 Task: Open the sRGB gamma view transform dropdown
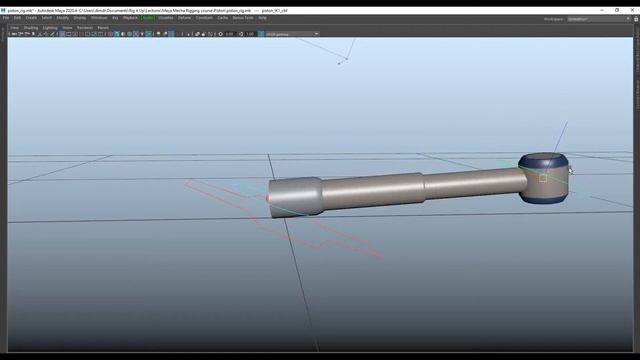click(x=291, y=34)
